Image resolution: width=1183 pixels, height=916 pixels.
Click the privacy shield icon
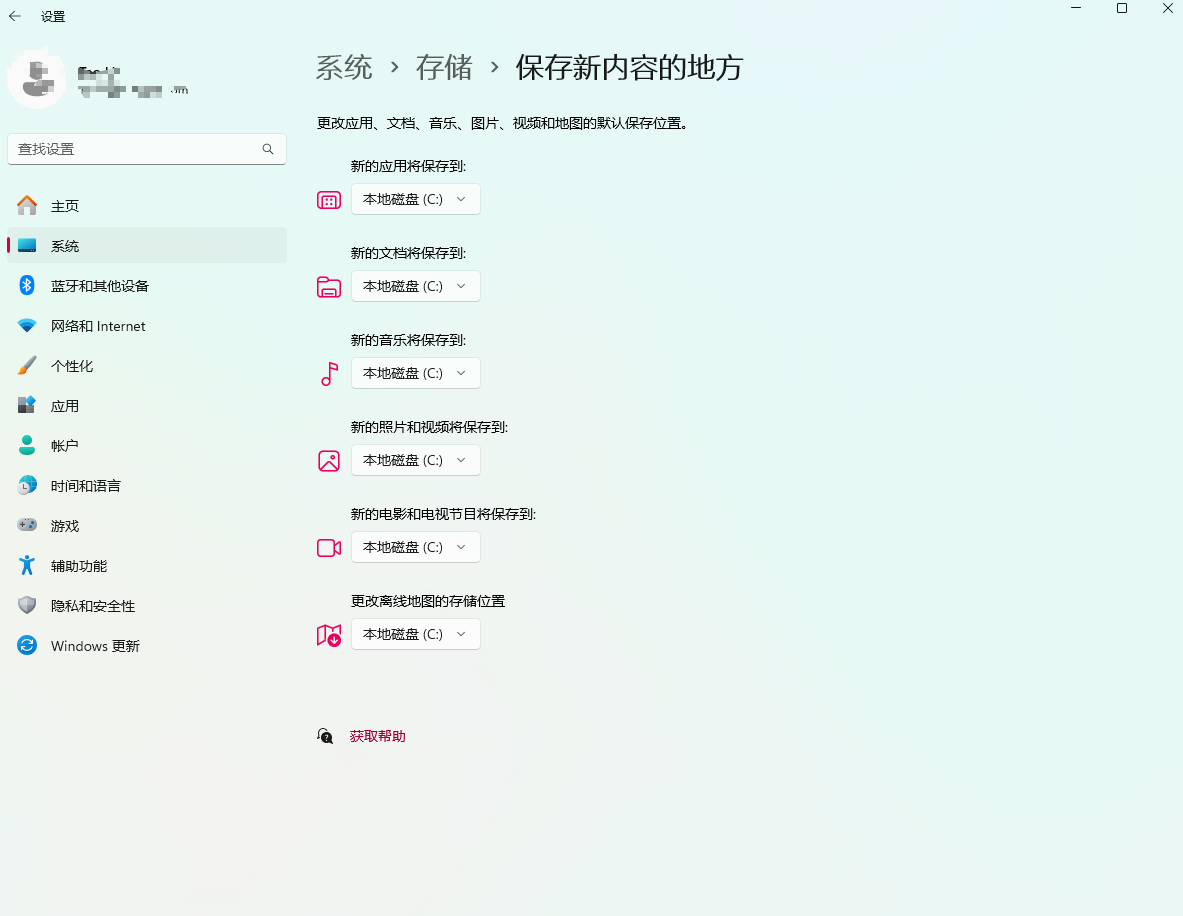point(27,605)
